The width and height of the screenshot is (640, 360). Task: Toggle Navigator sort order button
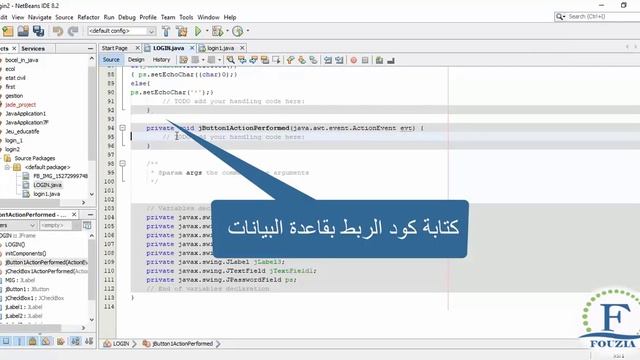click(x=76, y=341)
